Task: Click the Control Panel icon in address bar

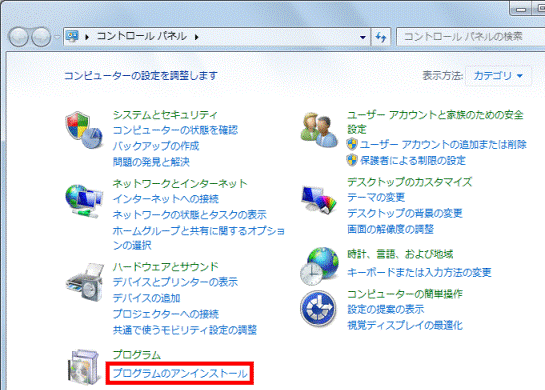Action: tap(72, 36)
